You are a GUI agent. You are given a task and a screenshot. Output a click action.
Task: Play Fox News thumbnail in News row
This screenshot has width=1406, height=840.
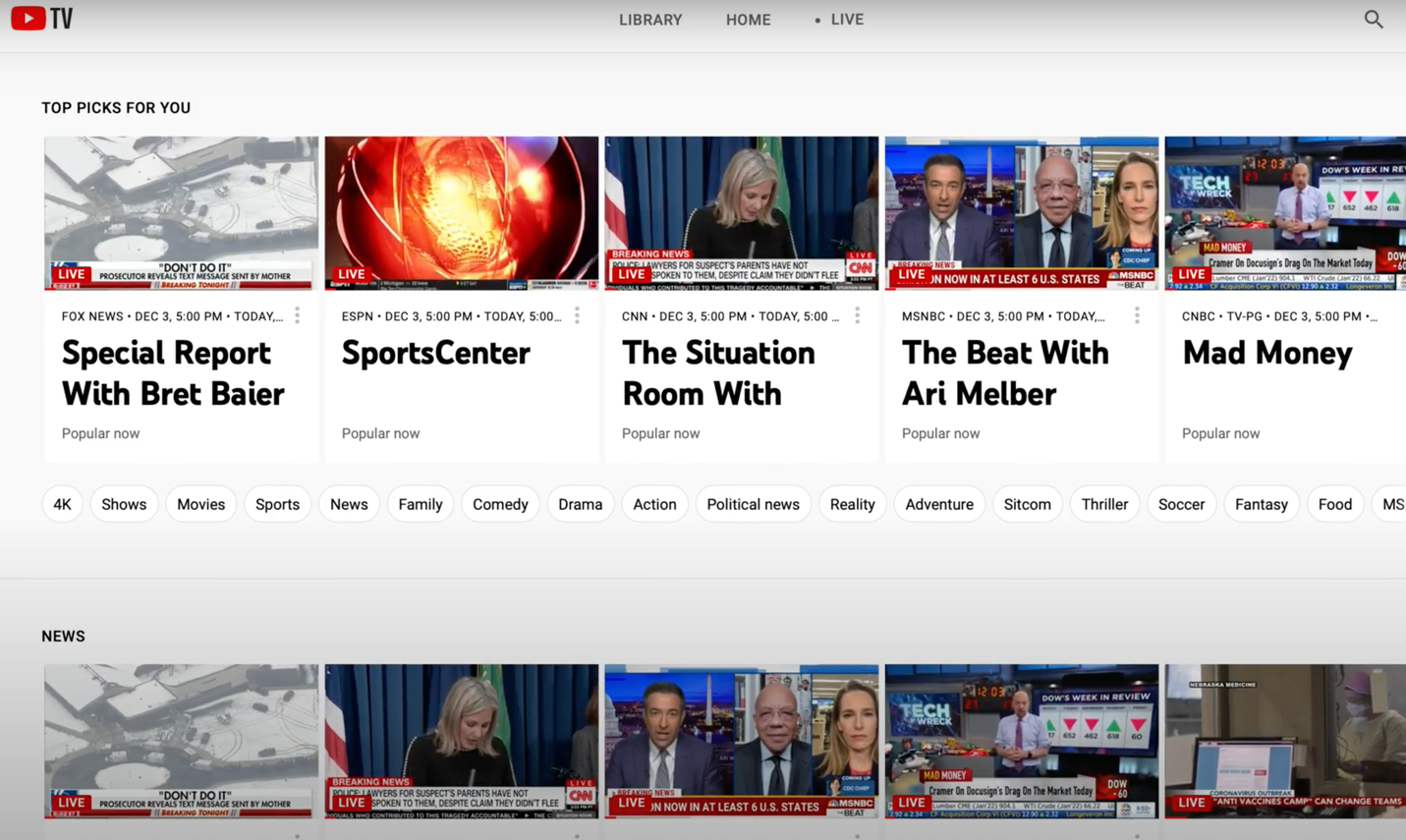pos(182,741)
